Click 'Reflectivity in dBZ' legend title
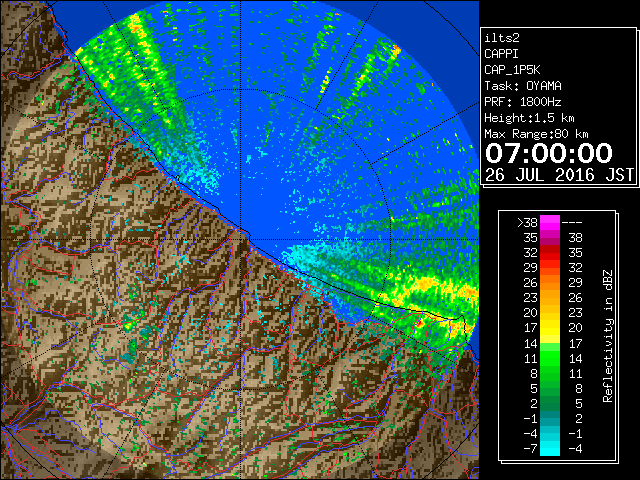640x480 pixels. [608, 336]
